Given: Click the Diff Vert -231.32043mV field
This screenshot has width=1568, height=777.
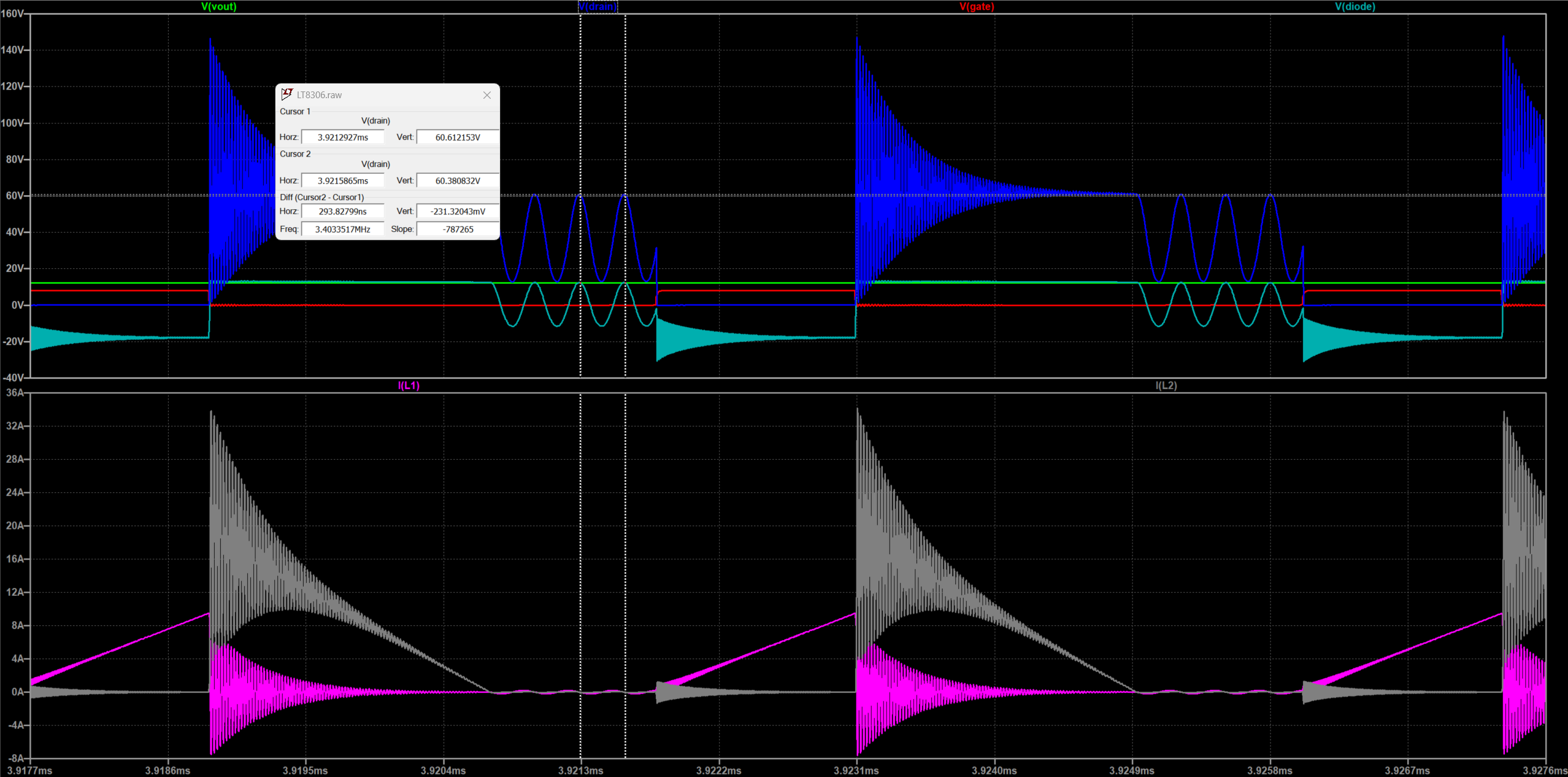Looking at the screenshot, I should pos(458,211).
